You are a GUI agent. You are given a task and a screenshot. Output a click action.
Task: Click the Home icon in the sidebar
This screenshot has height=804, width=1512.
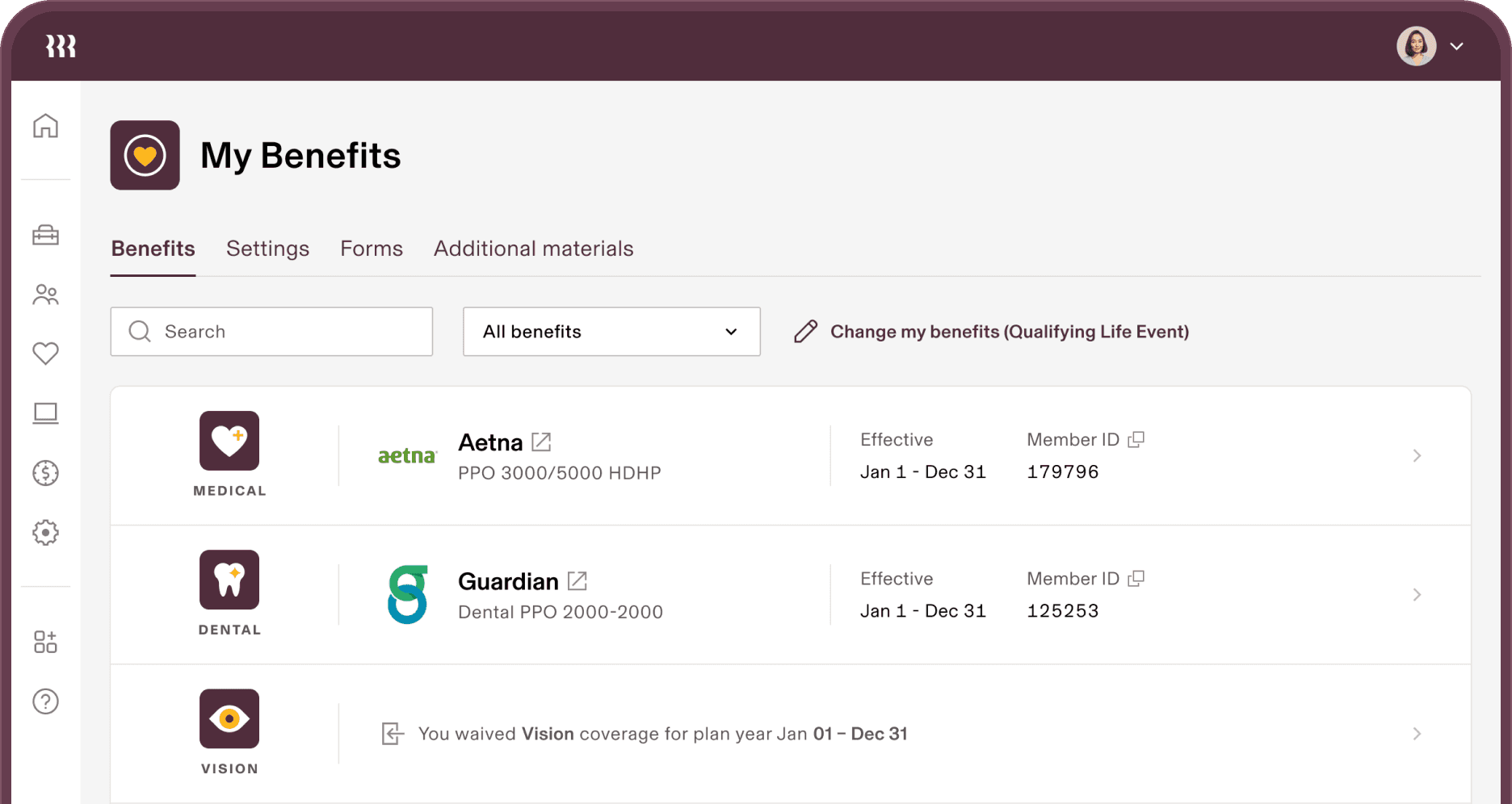point(45,126)
